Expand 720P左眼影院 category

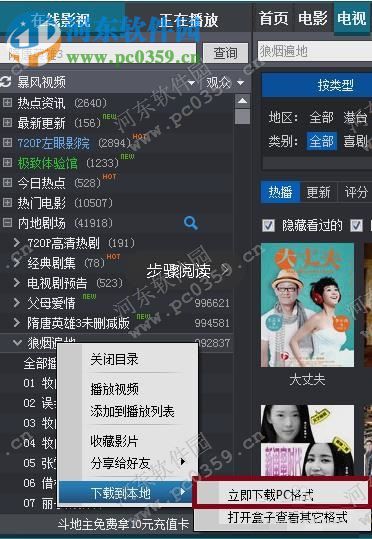pos(7,143)
